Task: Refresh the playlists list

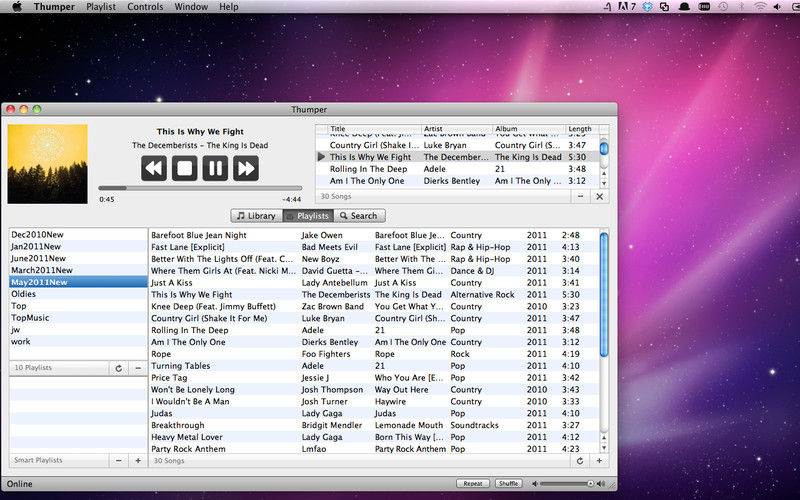Action: coord(119,368)
